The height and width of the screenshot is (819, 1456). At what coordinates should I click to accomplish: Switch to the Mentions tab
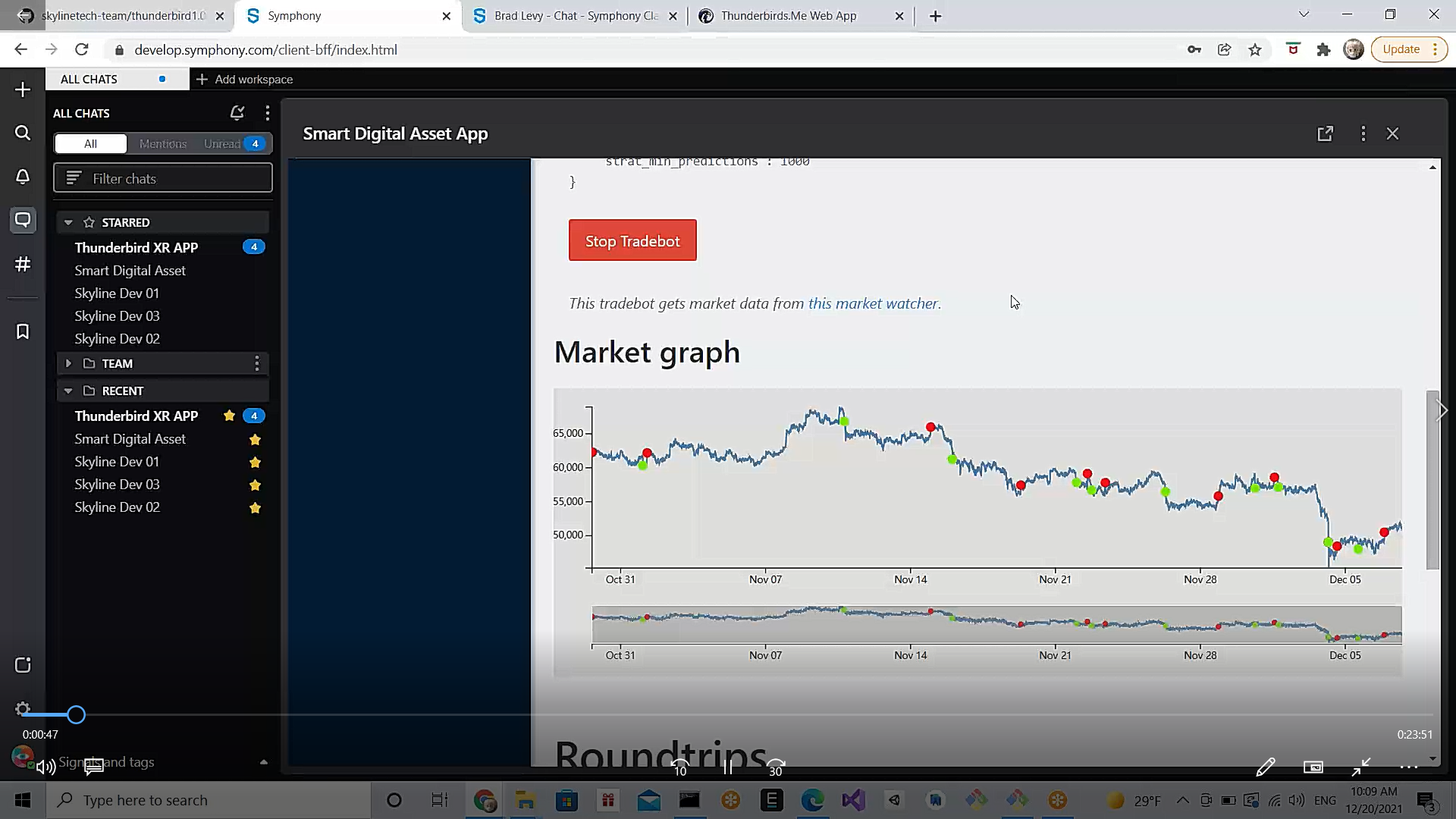click(x=162, y=143)
